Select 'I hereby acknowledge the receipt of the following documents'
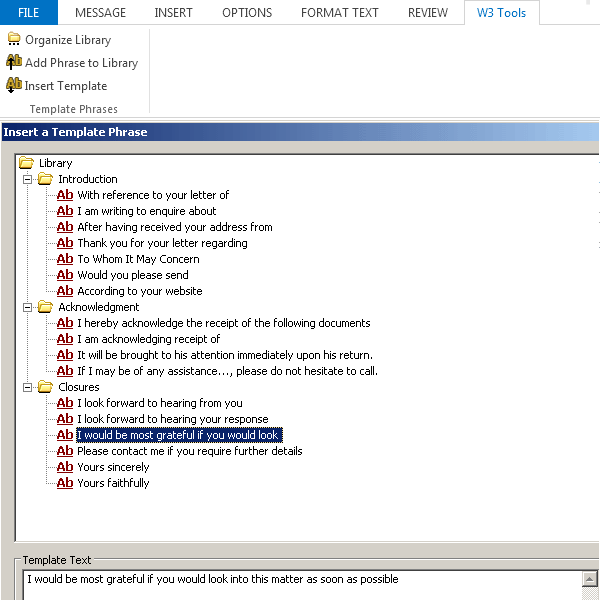600x600 pixels. coord(224,323)
